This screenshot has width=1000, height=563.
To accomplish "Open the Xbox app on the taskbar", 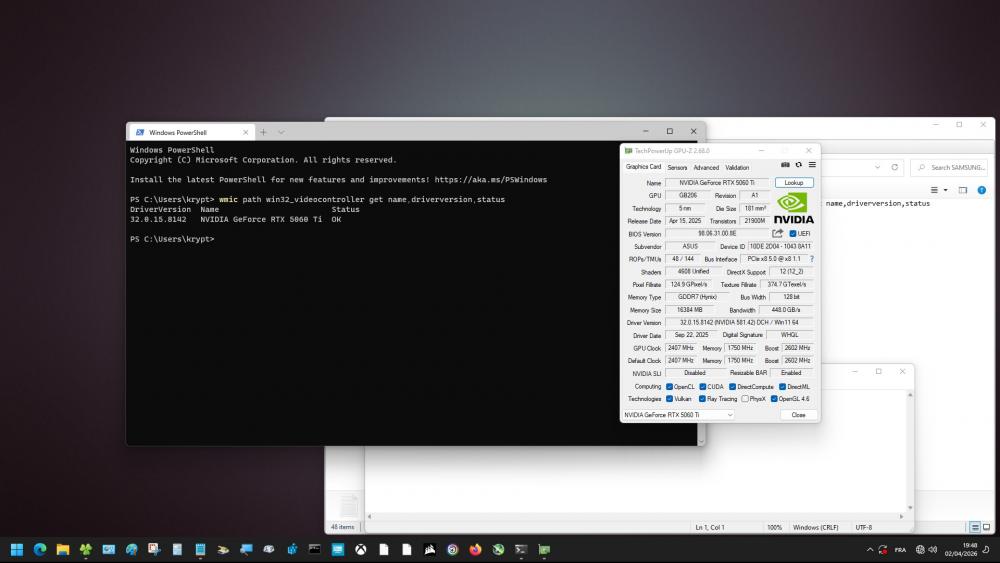I will [360, 549].
